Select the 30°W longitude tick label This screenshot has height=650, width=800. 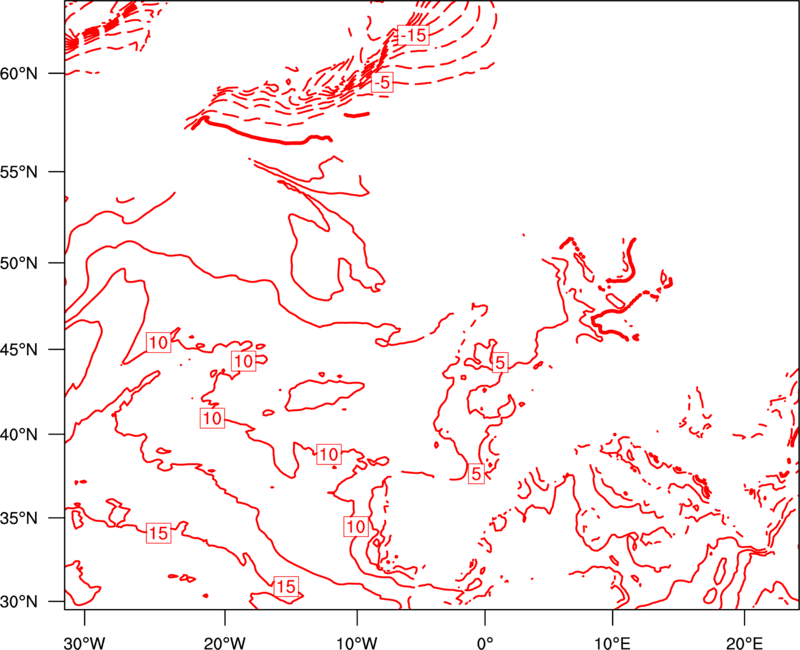click(x=85, y=642)
